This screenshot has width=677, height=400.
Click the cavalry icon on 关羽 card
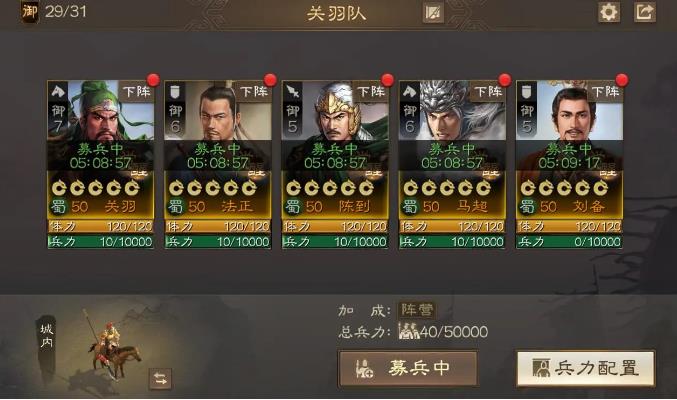point(58,92)
